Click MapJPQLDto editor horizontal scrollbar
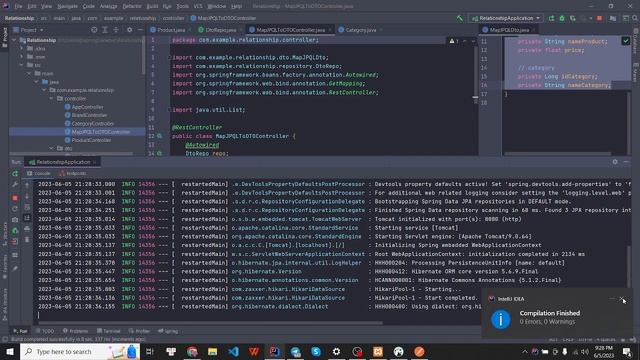Image resolution: width=640 pixels, height=360 pixels. point(557,154)
